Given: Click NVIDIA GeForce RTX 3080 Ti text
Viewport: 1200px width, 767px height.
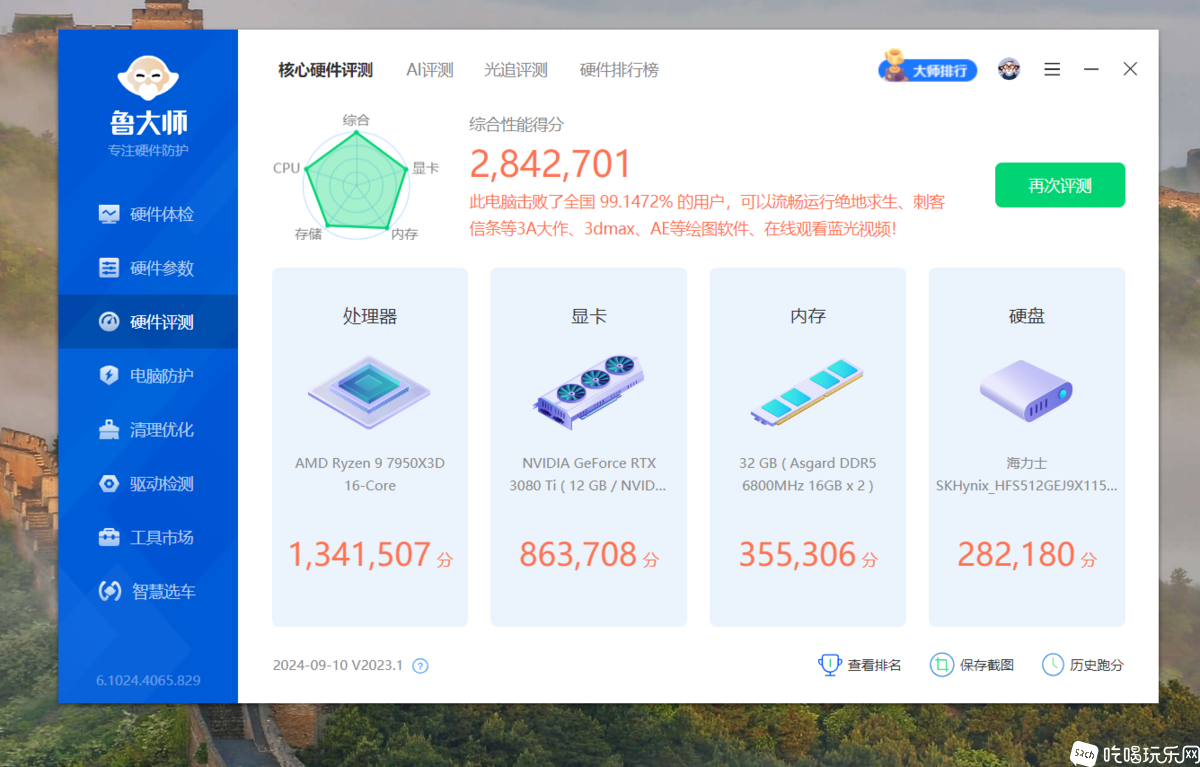Looking at the screenshot, I should 589,474.
